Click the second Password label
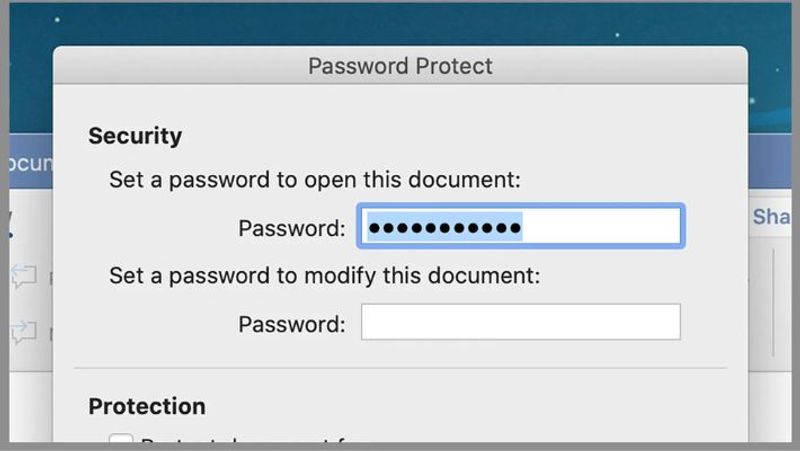Viewport: 800px width, 451px height. point(292,324)
